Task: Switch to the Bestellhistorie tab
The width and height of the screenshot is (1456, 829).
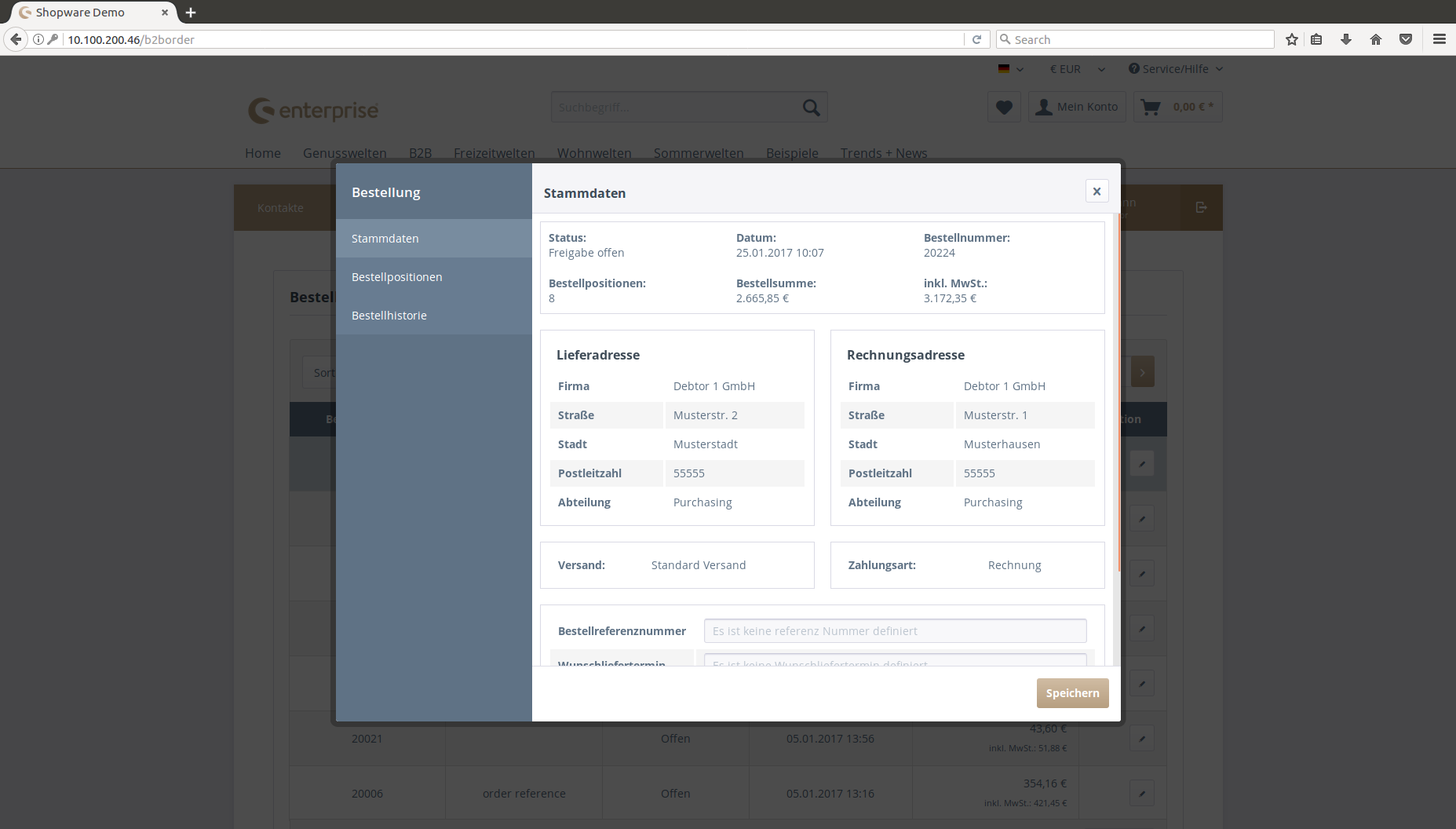Action: tap(389, 316)
